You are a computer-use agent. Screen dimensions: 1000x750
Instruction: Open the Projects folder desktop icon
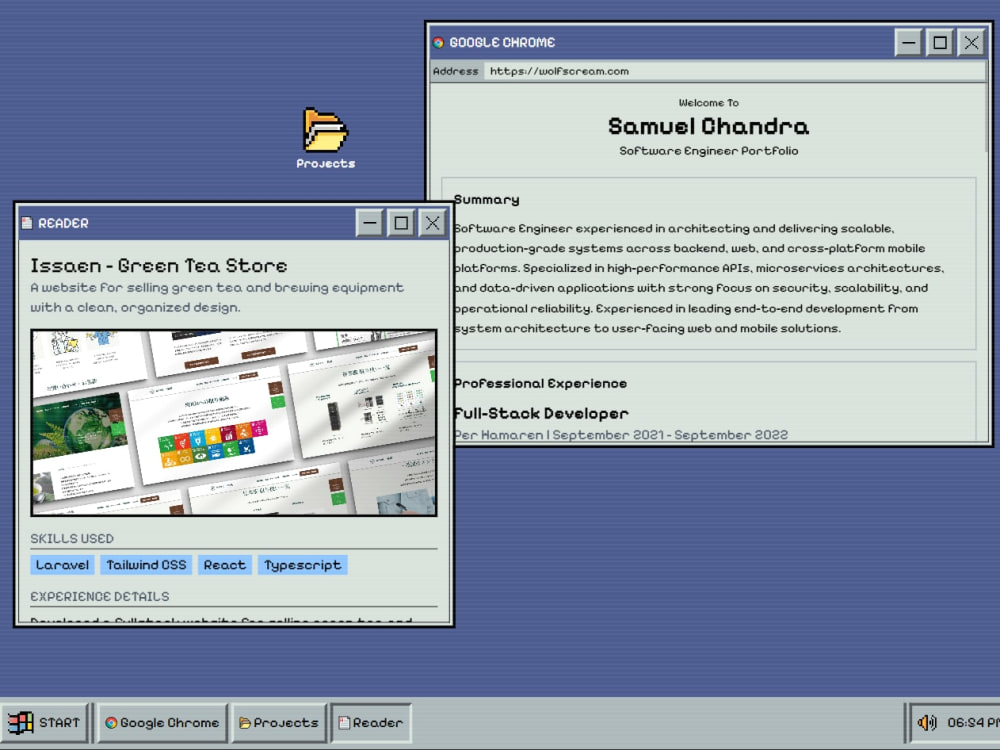pos(325,138)
